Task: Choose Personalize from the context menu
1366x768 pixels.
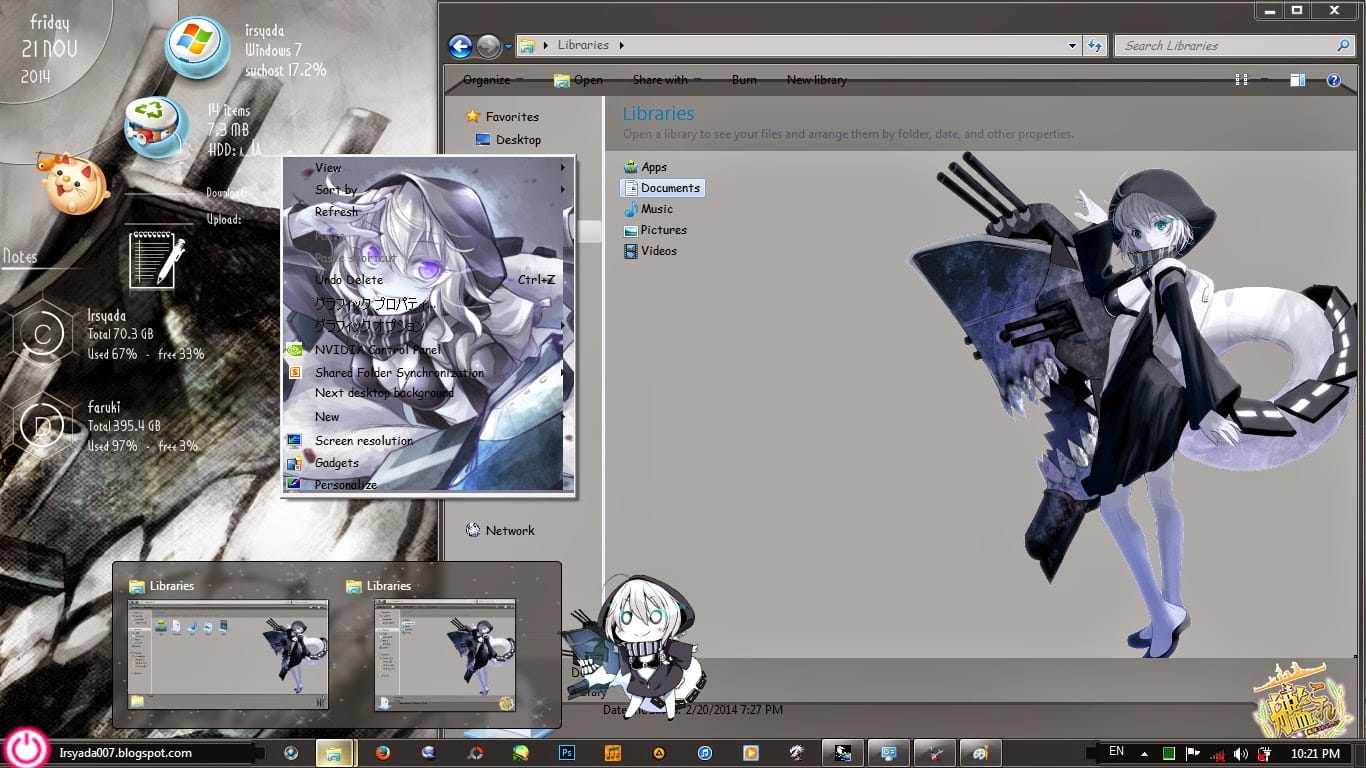Action: point(345,485)
